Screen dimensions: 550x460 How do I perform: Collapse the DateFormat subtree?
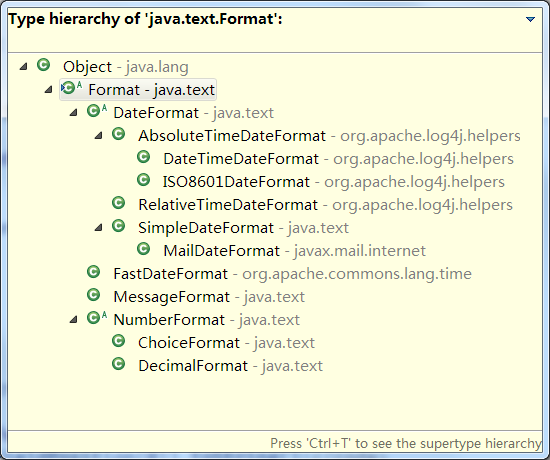coord(74,112)
